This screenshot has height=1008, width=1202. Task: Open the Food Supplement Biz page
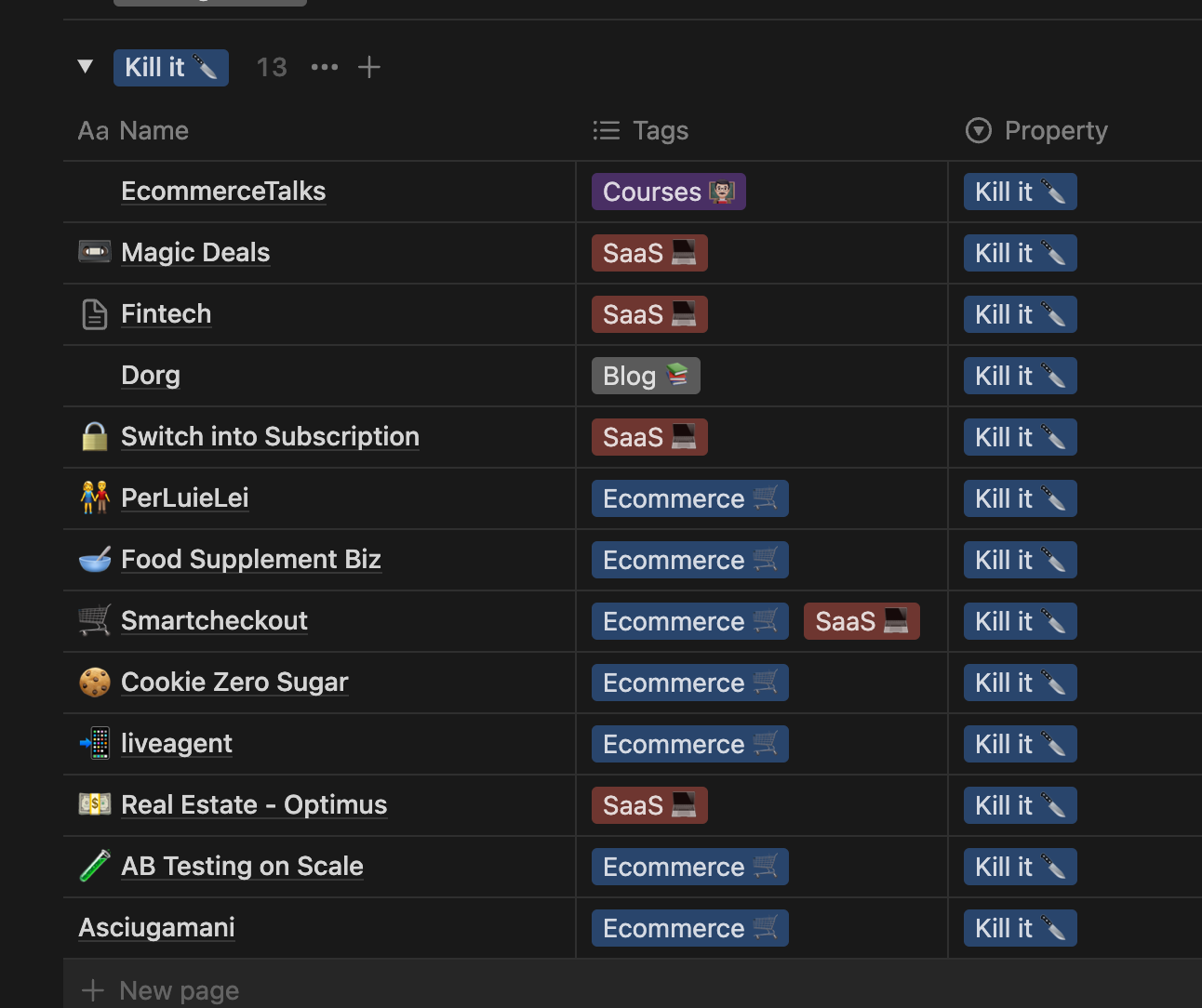[x=251, y=559]
